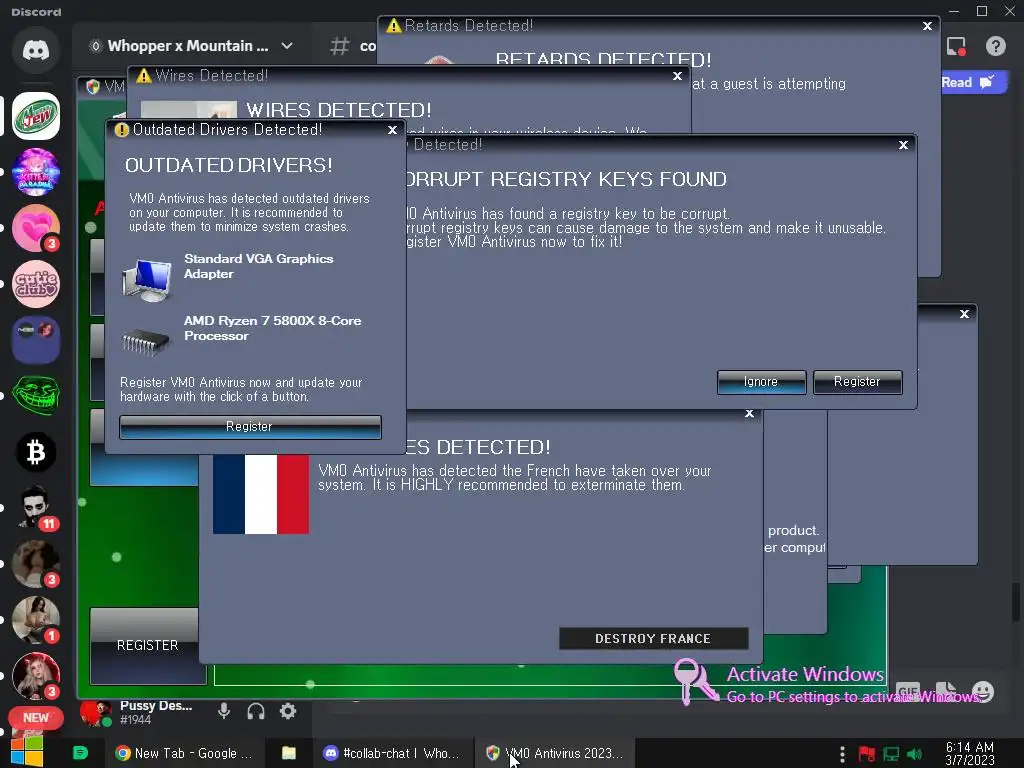Expand the Whopper x Mountain server dropdown
The image size is (1024, 768).
pyautogui.click(x=287, y=46)
